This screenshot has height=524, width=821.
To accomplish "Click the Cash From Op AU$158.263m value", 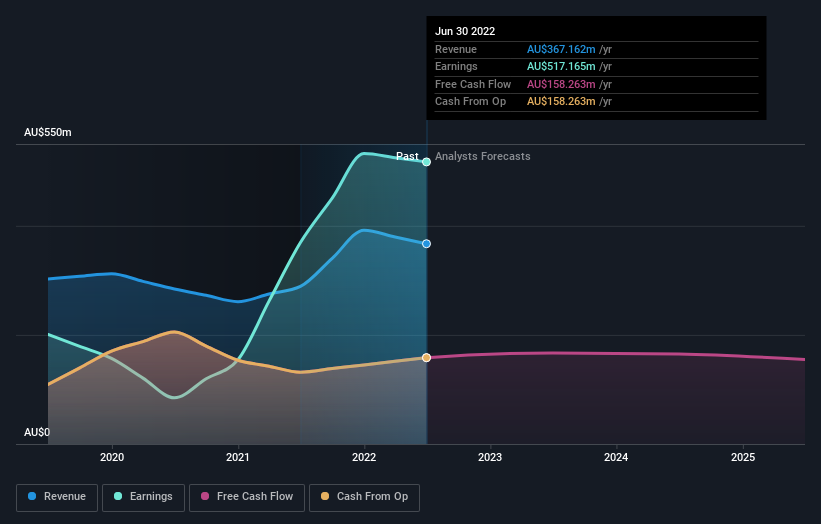I will [561, 102].
